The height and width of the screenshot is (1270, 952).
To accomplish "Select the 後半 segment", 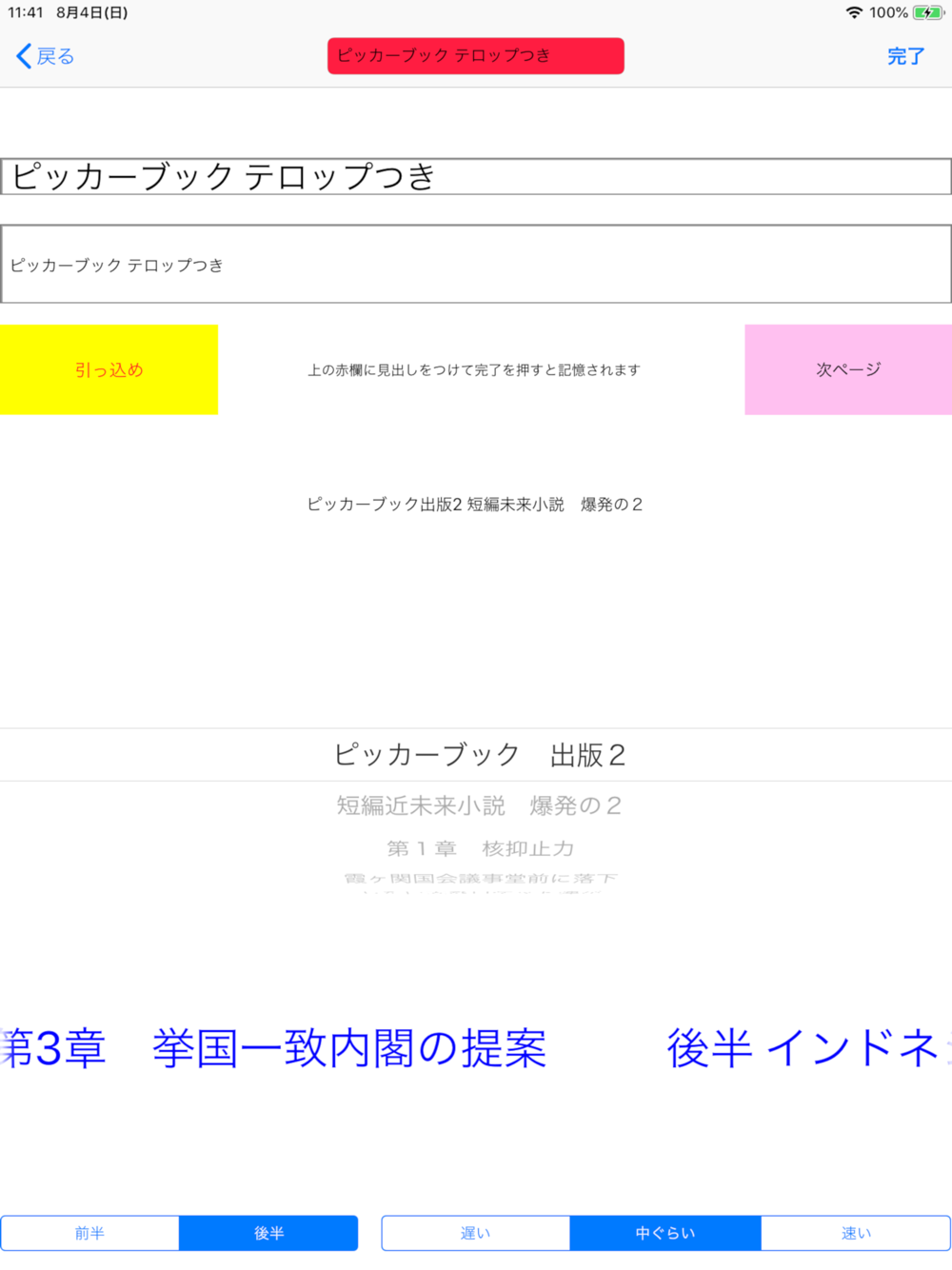I will point(268,1233).
